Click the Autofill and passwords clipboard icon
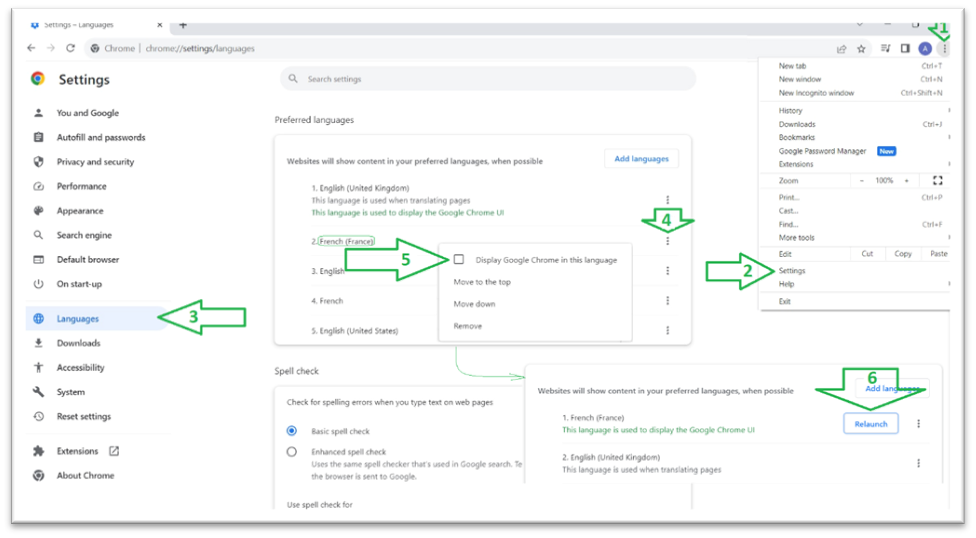Image resolution: width=976 pixels, height=538 pixels. coord(39,137)
